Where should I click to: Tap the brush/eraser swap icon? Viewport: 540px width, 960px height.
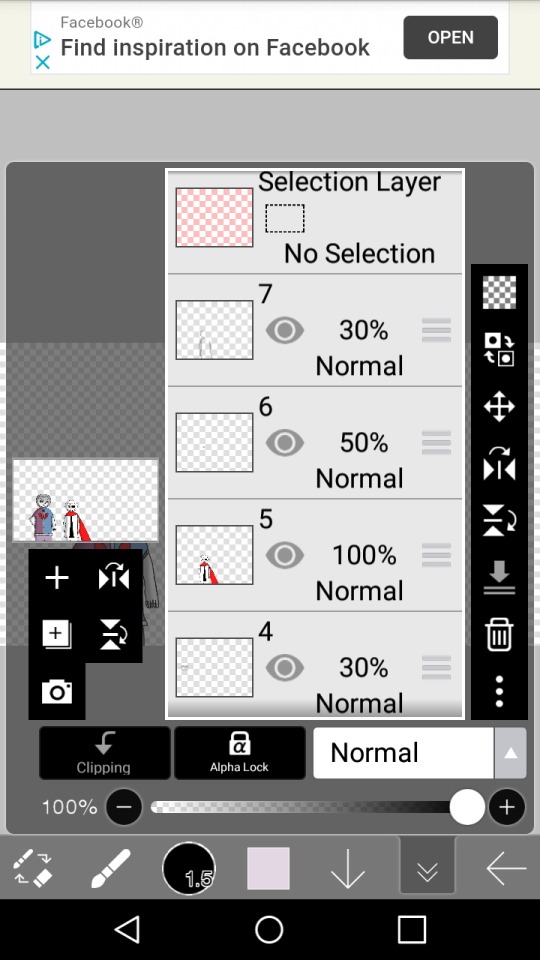(33, 868)
